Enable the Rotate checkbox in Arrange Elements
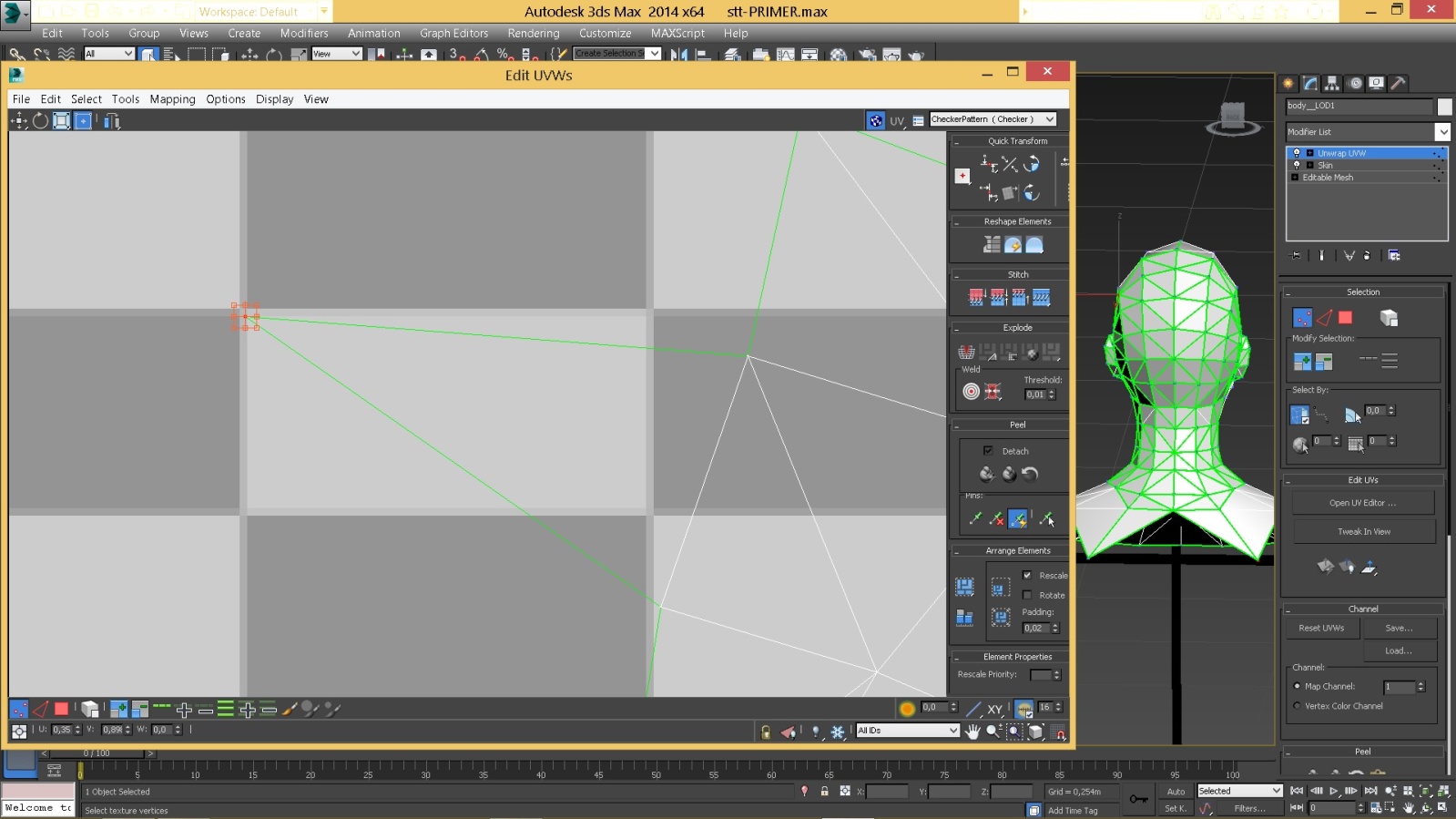Viewport: 1456px width, 819px height. click(1027, 595)
